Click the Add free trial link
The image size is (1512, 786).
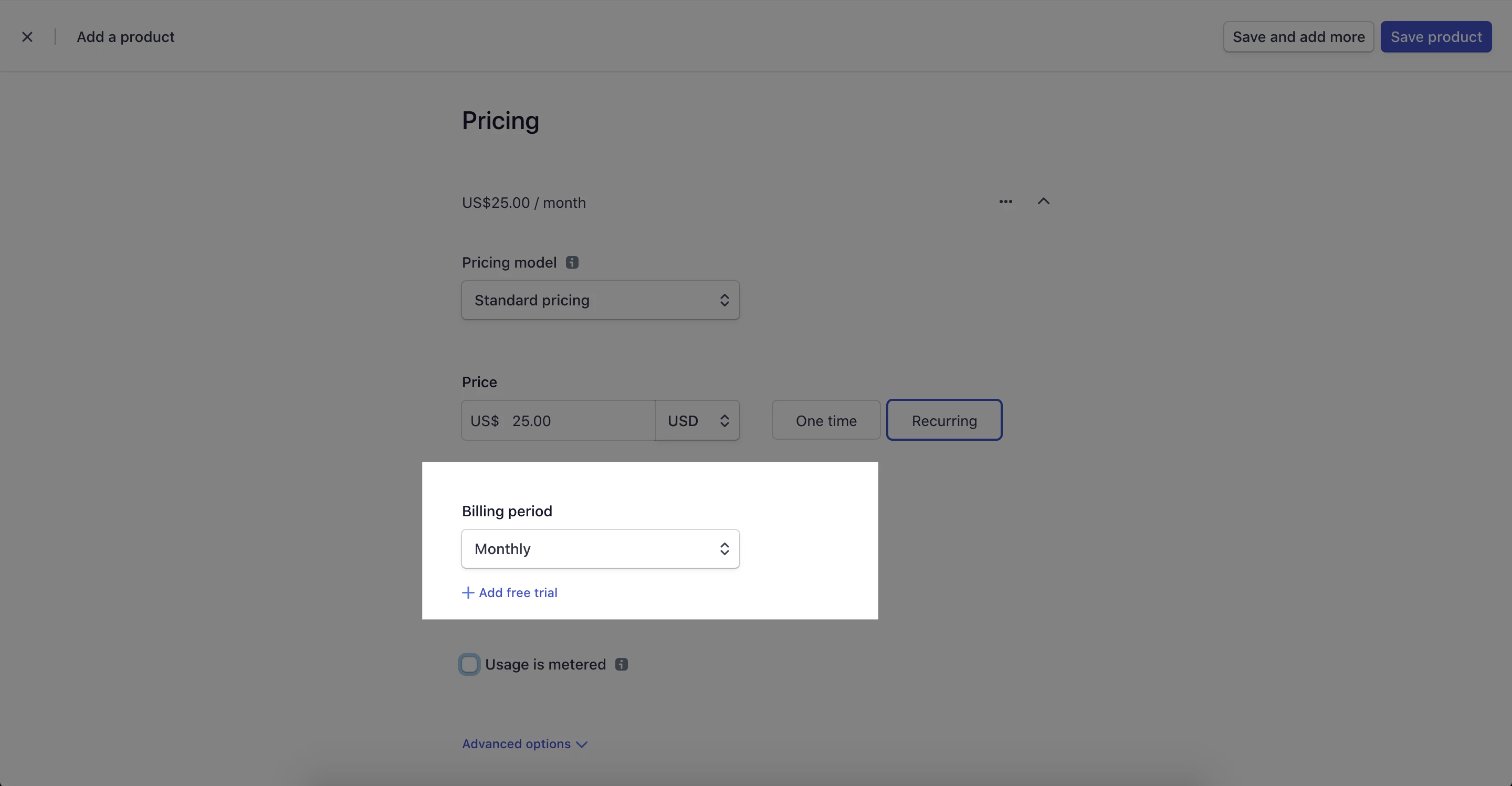518,592
